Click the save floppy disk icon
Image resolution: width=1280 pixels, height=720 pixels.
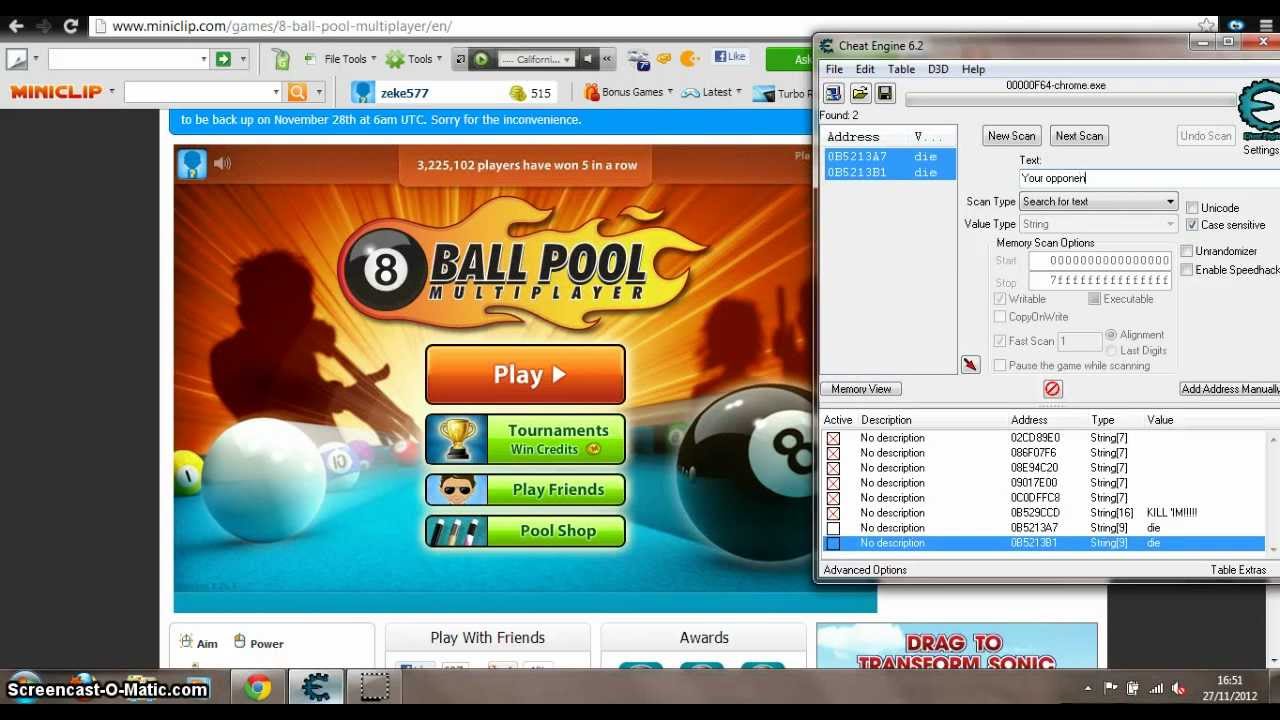(885, 93)
